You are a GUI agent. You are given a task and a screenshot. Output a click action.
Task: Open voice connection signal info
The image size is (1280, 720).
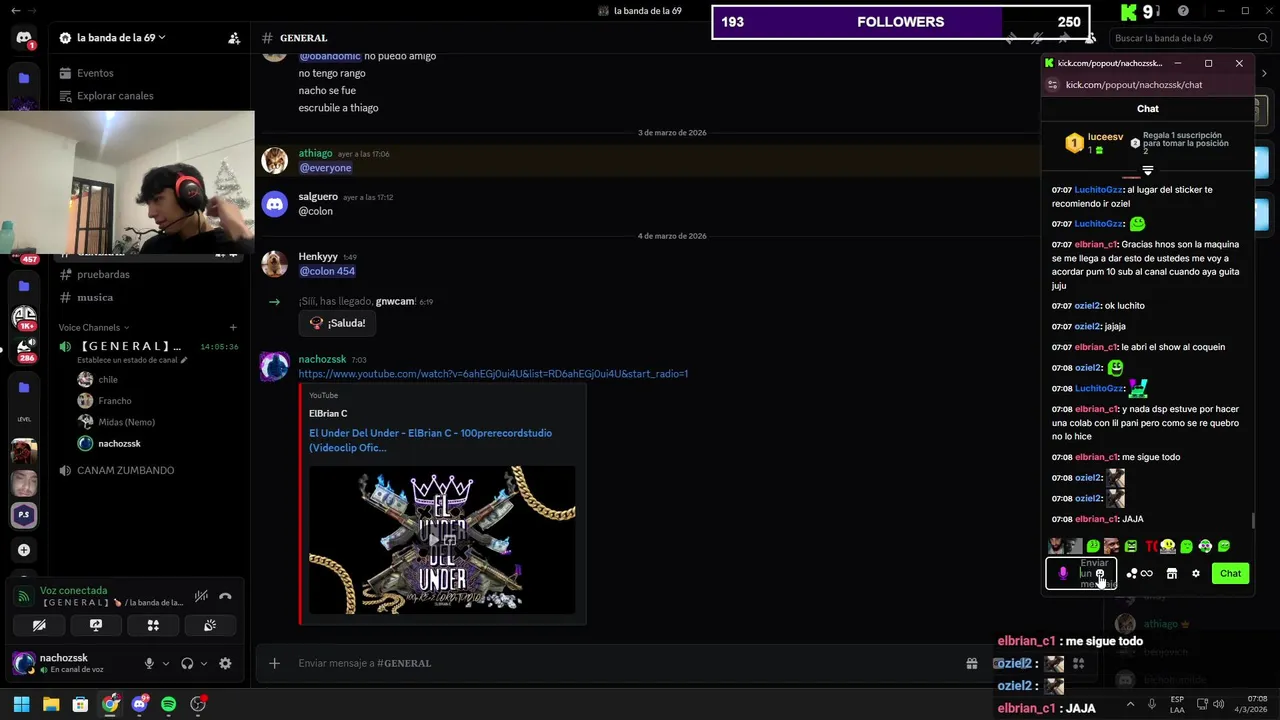24,596
